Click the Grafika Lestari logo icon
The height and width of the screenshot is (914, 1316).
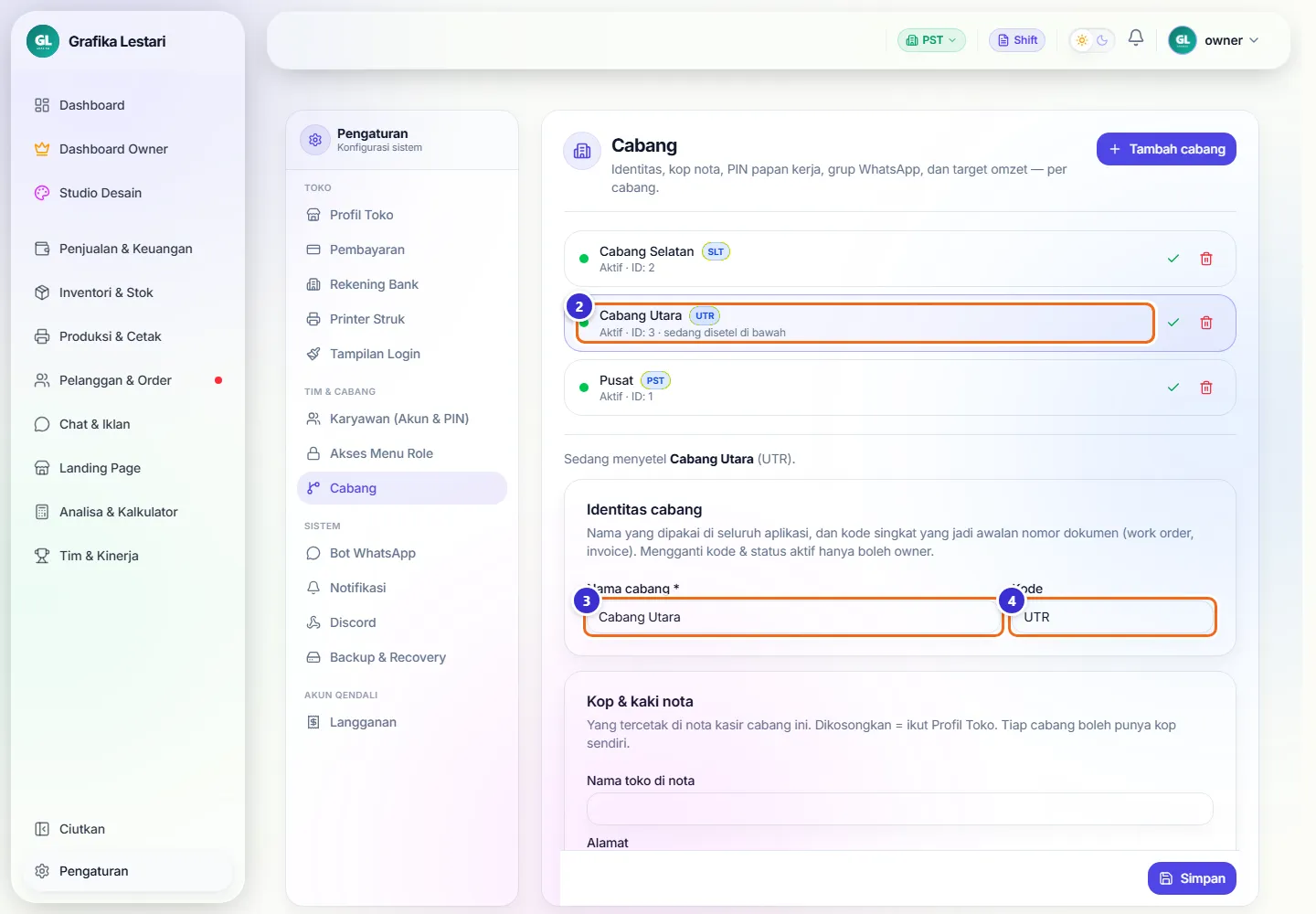click(43, 41)
